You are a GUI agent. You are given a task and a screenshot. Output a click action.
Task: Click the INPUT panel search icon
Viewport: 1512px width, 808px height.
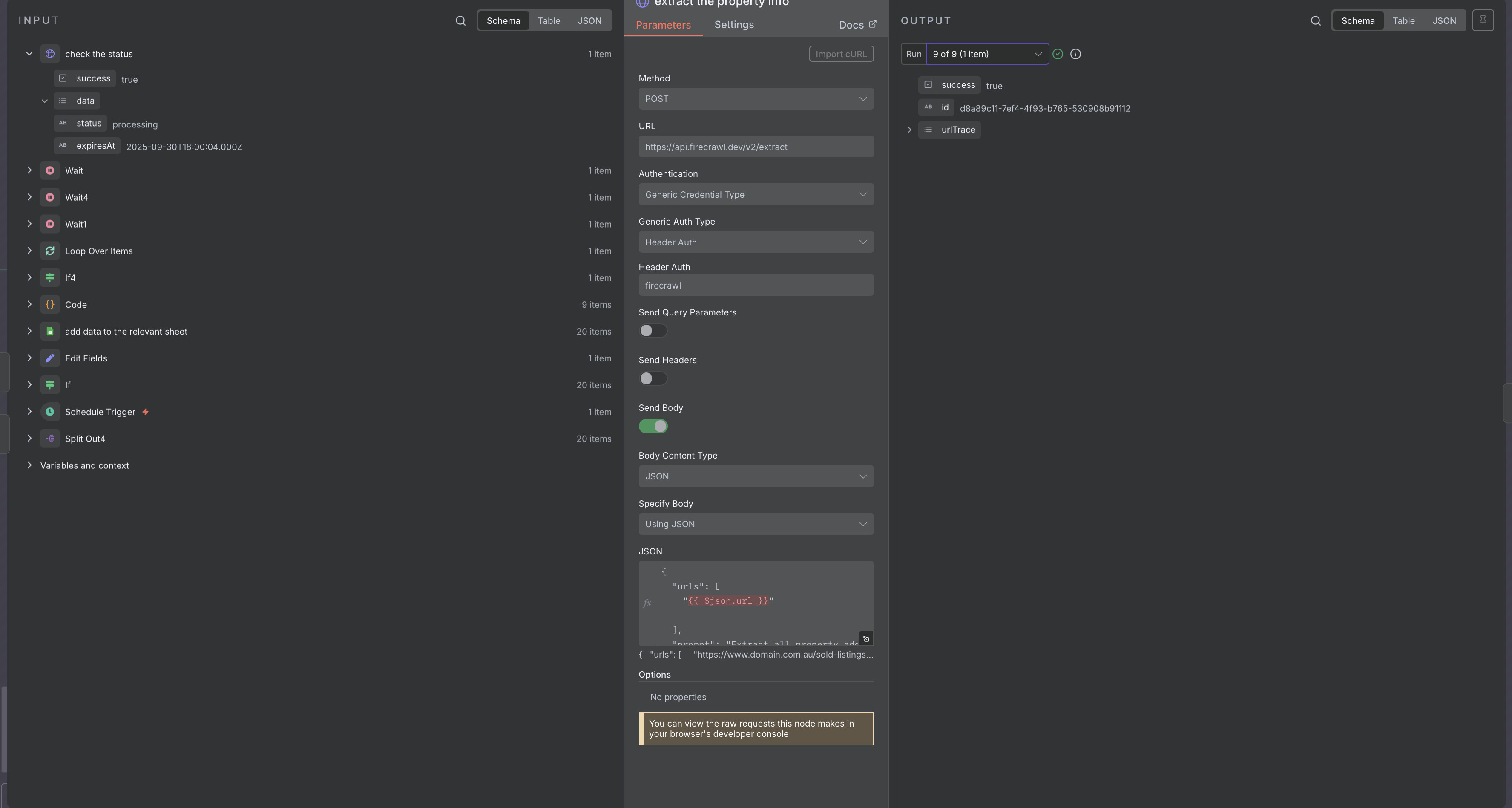pos(460,21)
